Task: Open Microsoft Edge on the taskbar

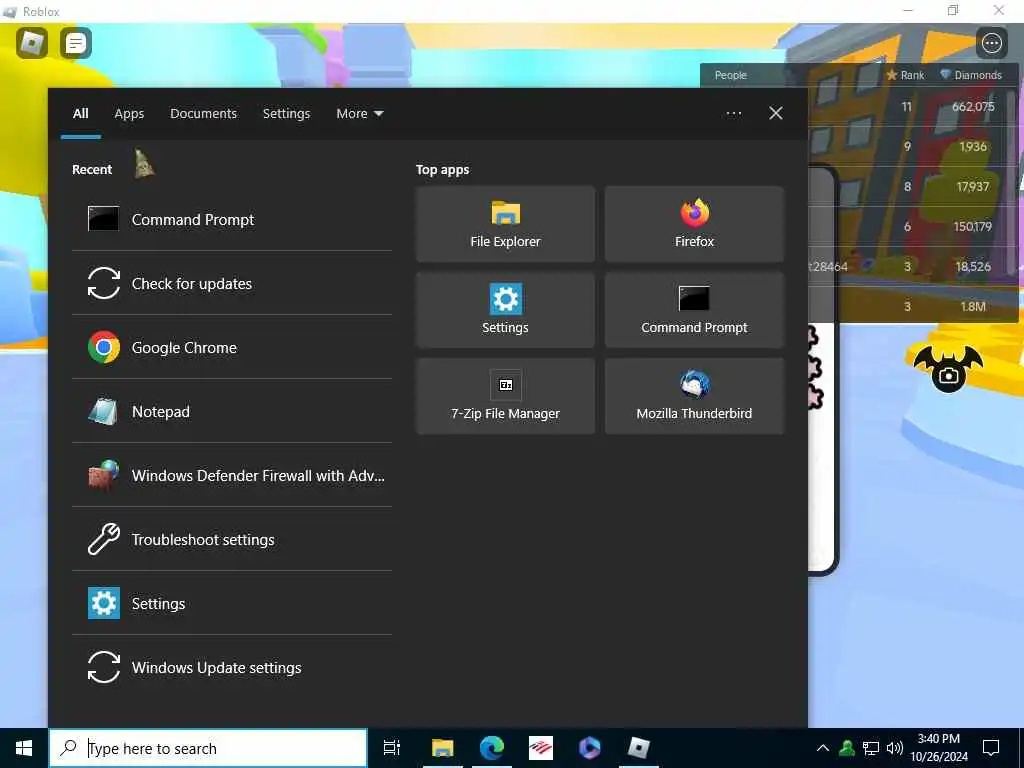Action: click(492, 748)
